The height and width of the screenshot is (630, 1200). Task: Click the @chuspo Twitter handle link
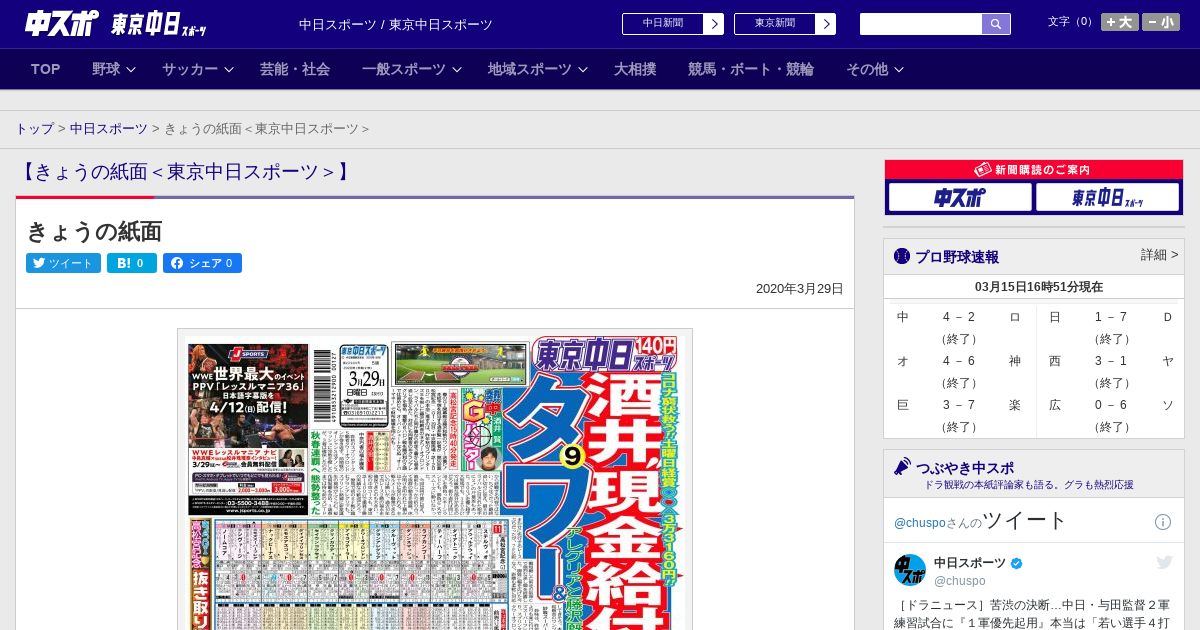[919, 523]
